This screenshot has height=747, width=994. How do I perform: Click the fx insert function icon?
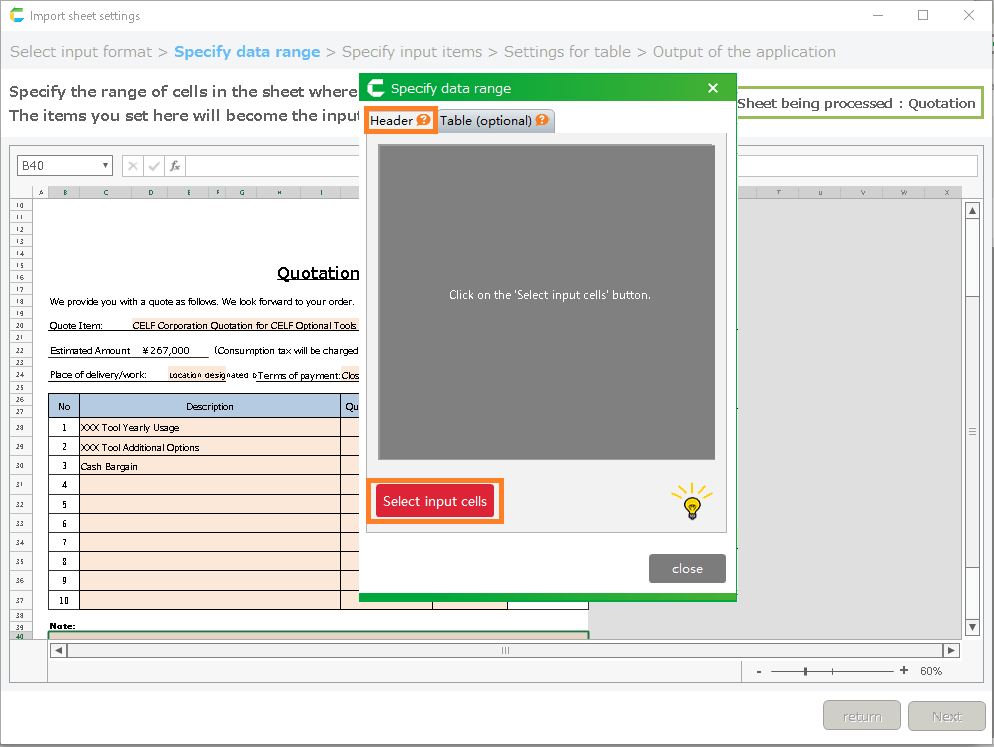coord(175,166)
